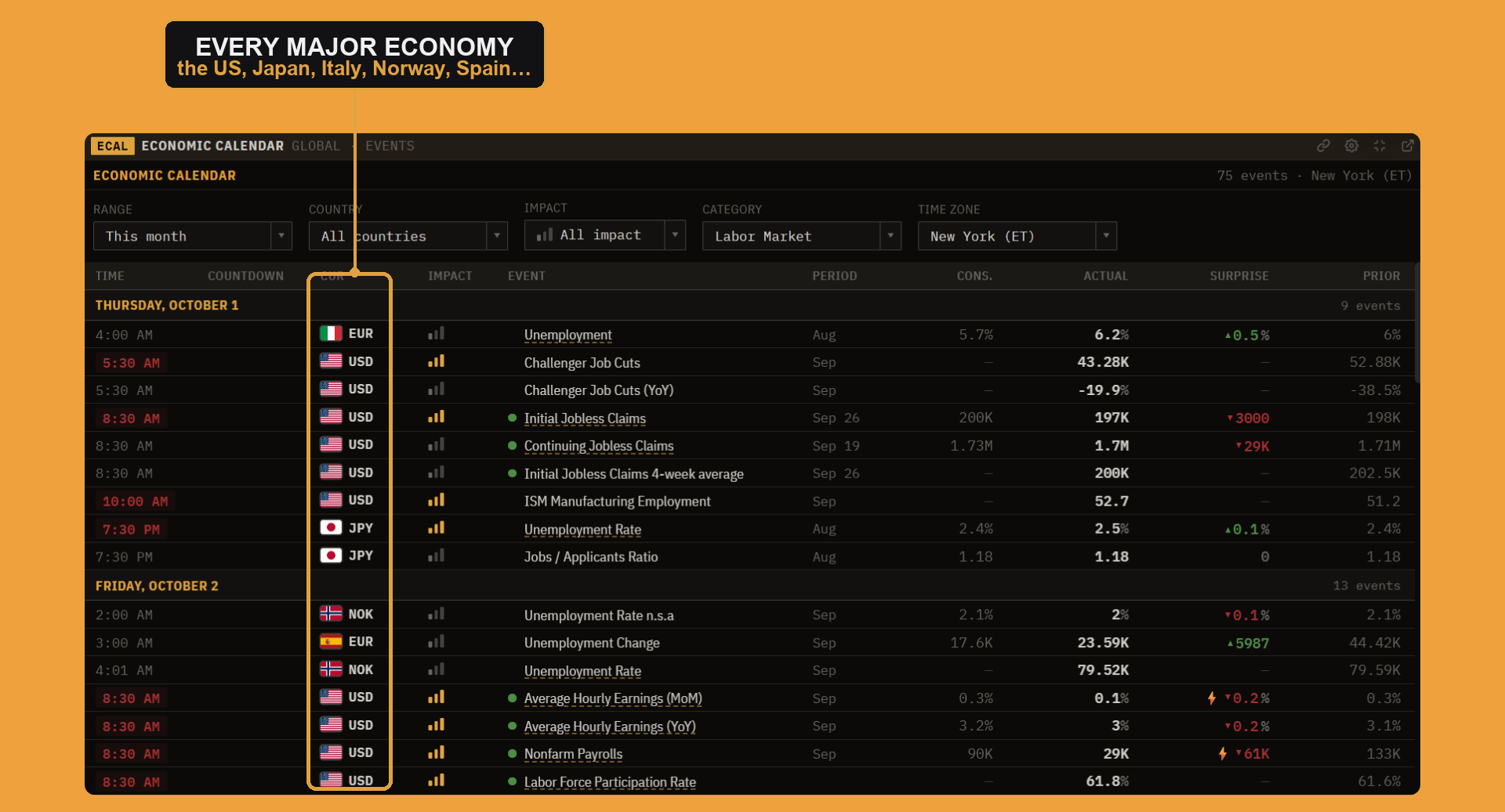The image size is (1505, 812).
Task: Open the Unemployment event link
Action: click(568, 335)
